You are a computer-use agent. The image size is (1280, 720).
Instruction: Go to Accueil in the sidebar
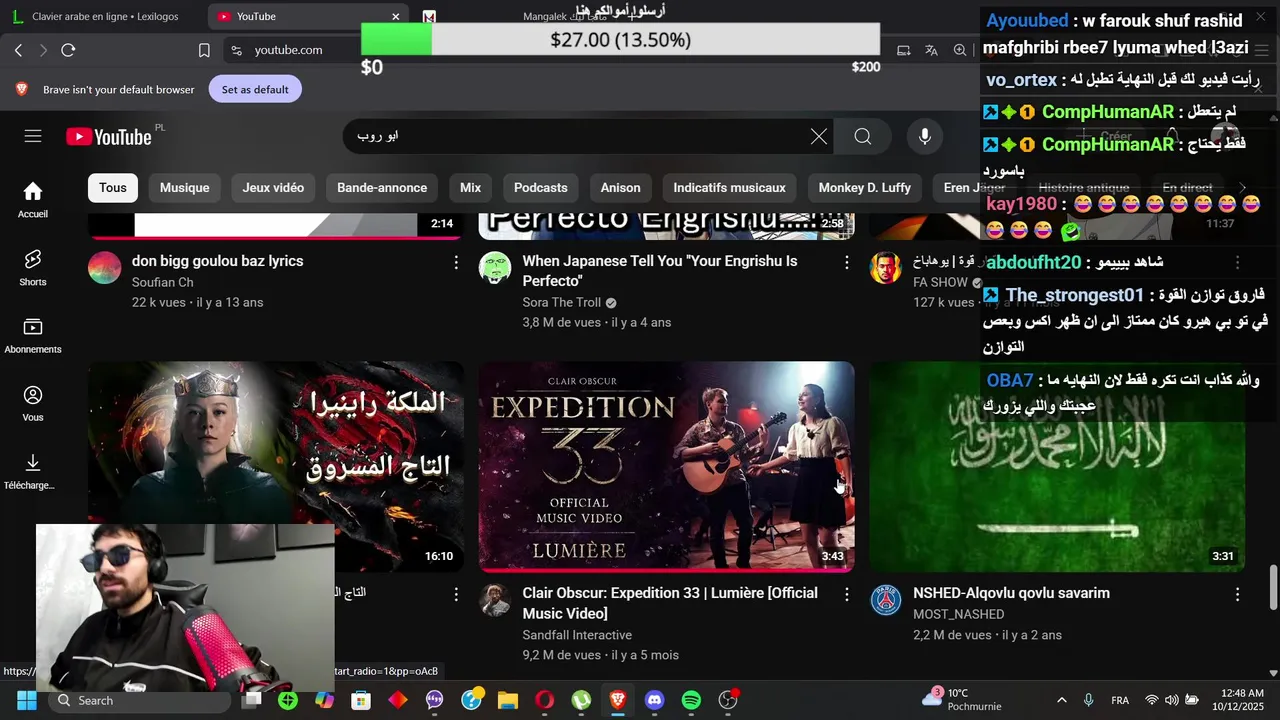click(x=33, y=200)
